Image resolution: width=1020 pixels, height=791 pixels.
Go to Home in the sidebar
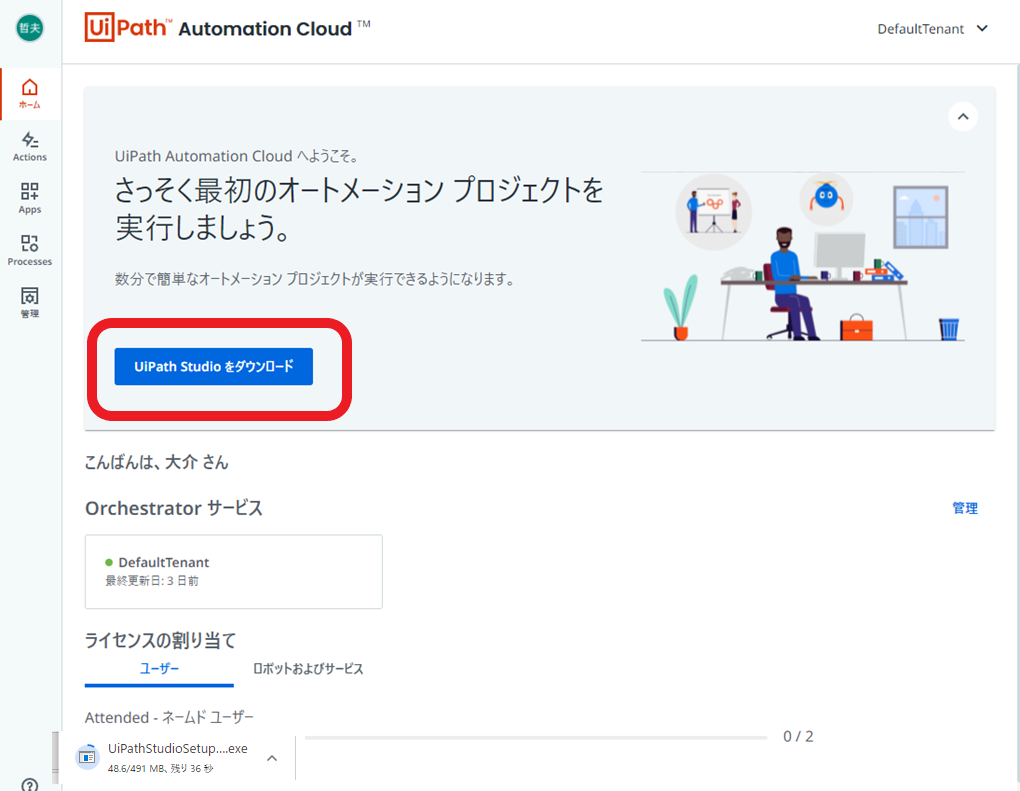point(30,94)
